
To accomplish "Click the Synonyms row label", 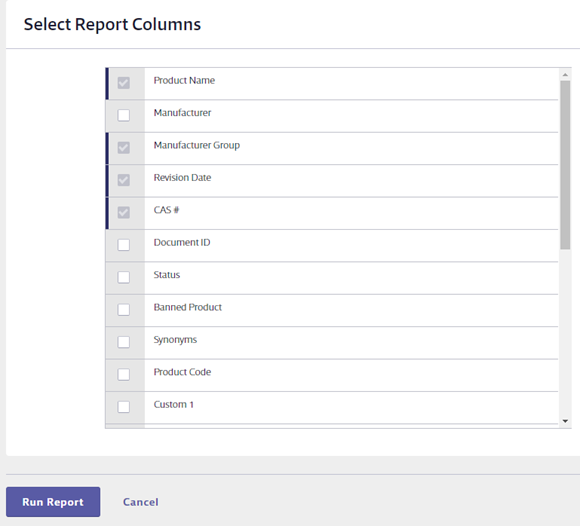I will (x=175, y=340).
